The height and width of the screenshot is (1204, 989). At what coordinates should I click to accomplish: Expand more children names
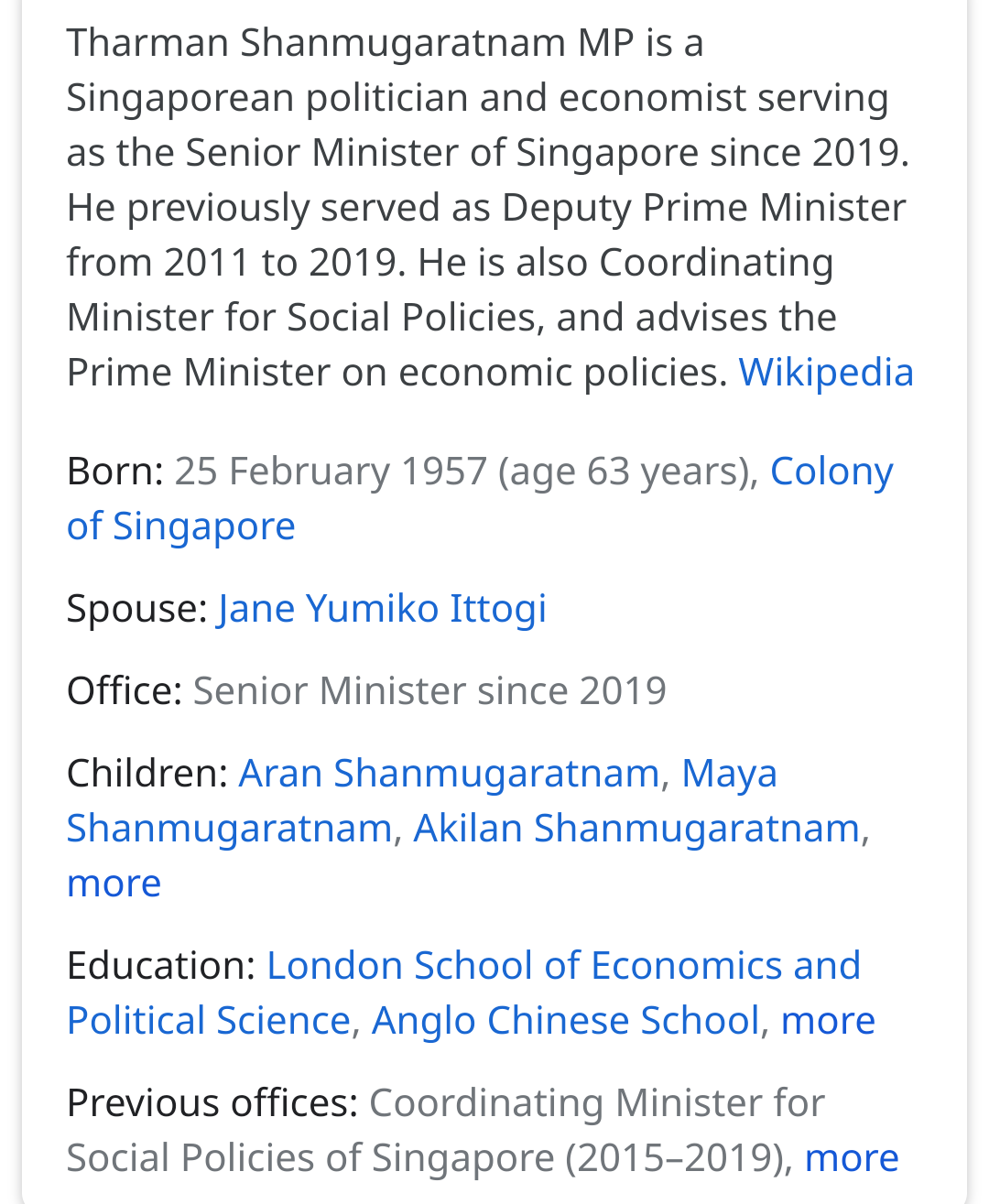click(114, 884)
